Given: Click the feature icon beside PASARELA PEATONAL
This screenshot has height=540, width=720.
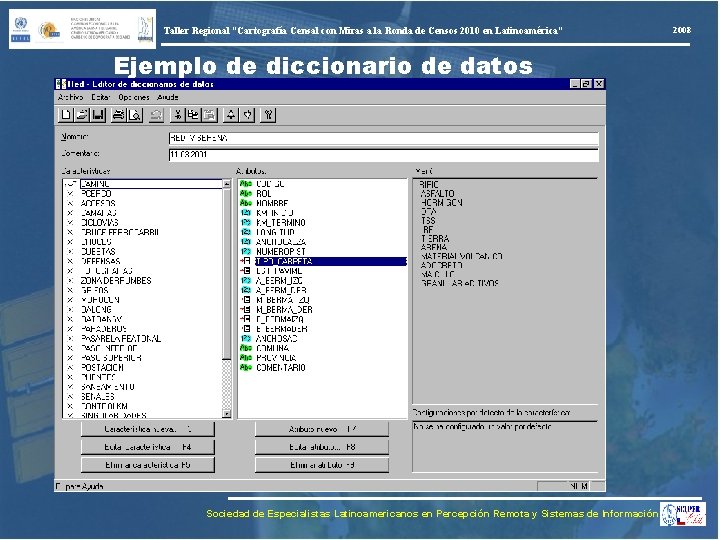Looking at the screenshot, I should (70, 338).
